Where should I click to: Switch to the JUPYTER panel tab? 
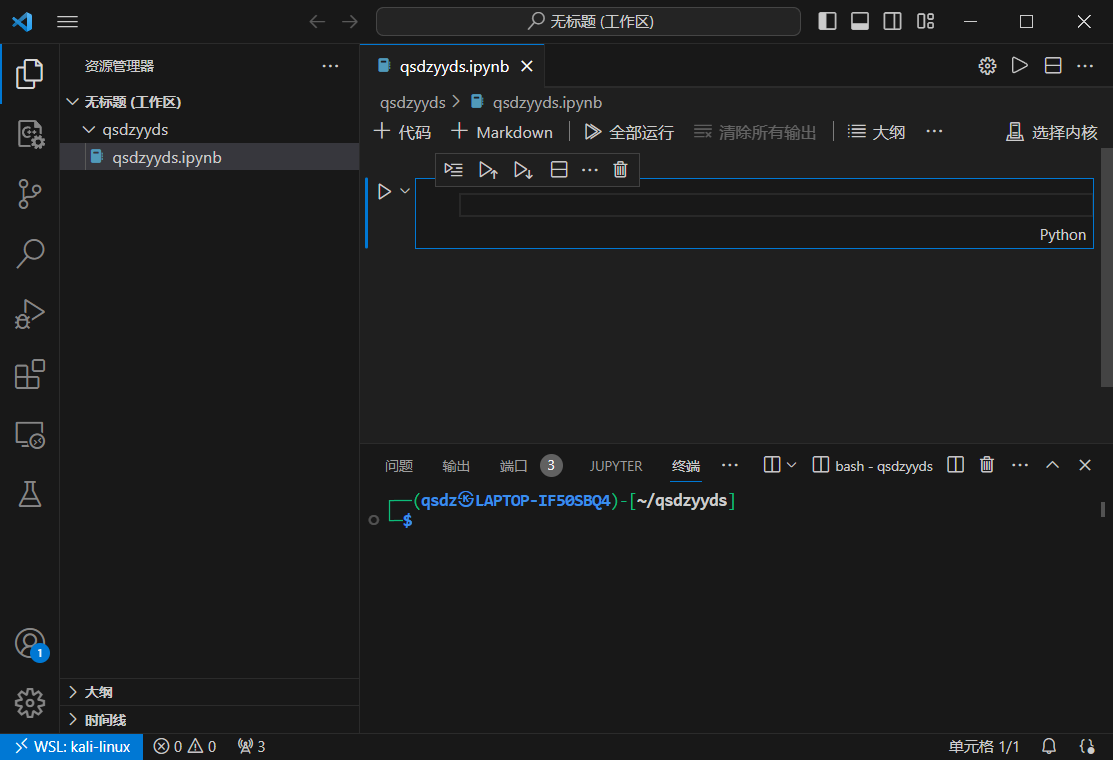(616, 466)
